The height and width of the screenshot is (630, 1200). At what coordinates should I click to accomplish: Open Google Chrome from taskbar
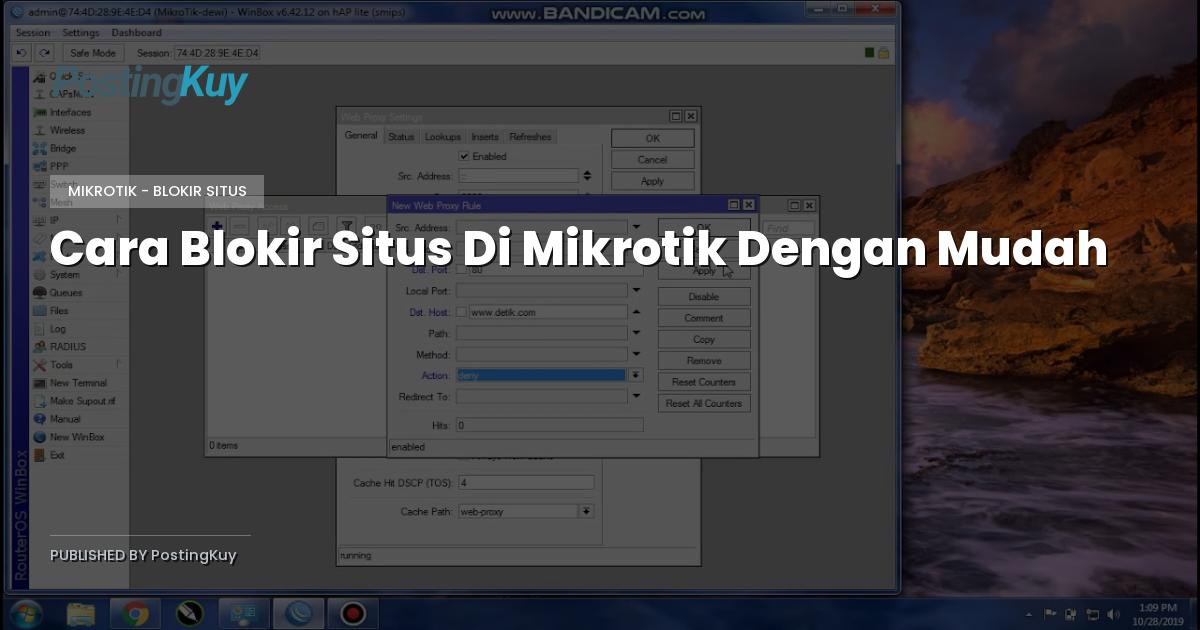[135, 612]
